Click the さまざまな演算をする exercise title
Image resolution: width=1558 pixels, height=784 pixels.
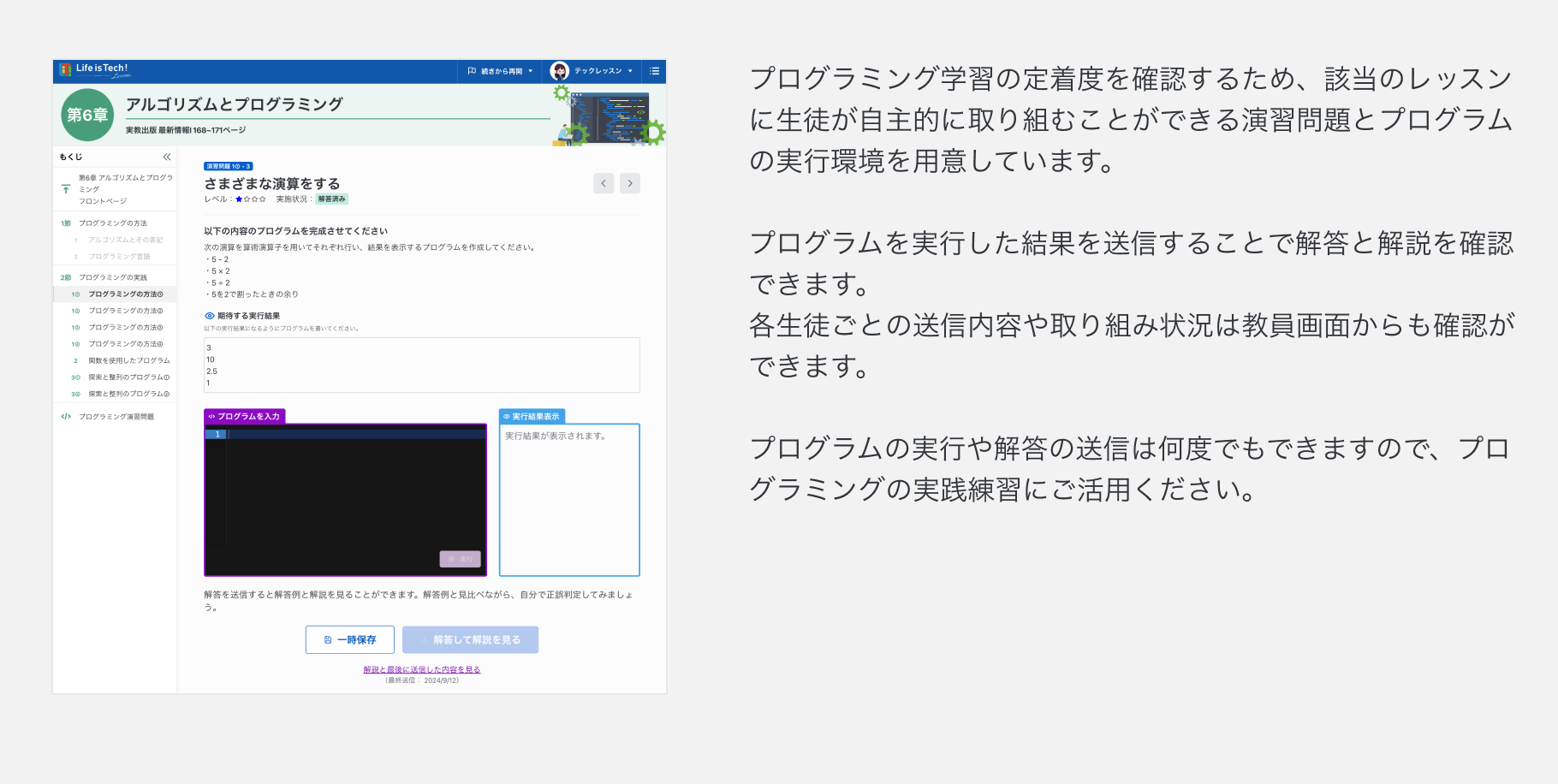(x=272, y=184)
